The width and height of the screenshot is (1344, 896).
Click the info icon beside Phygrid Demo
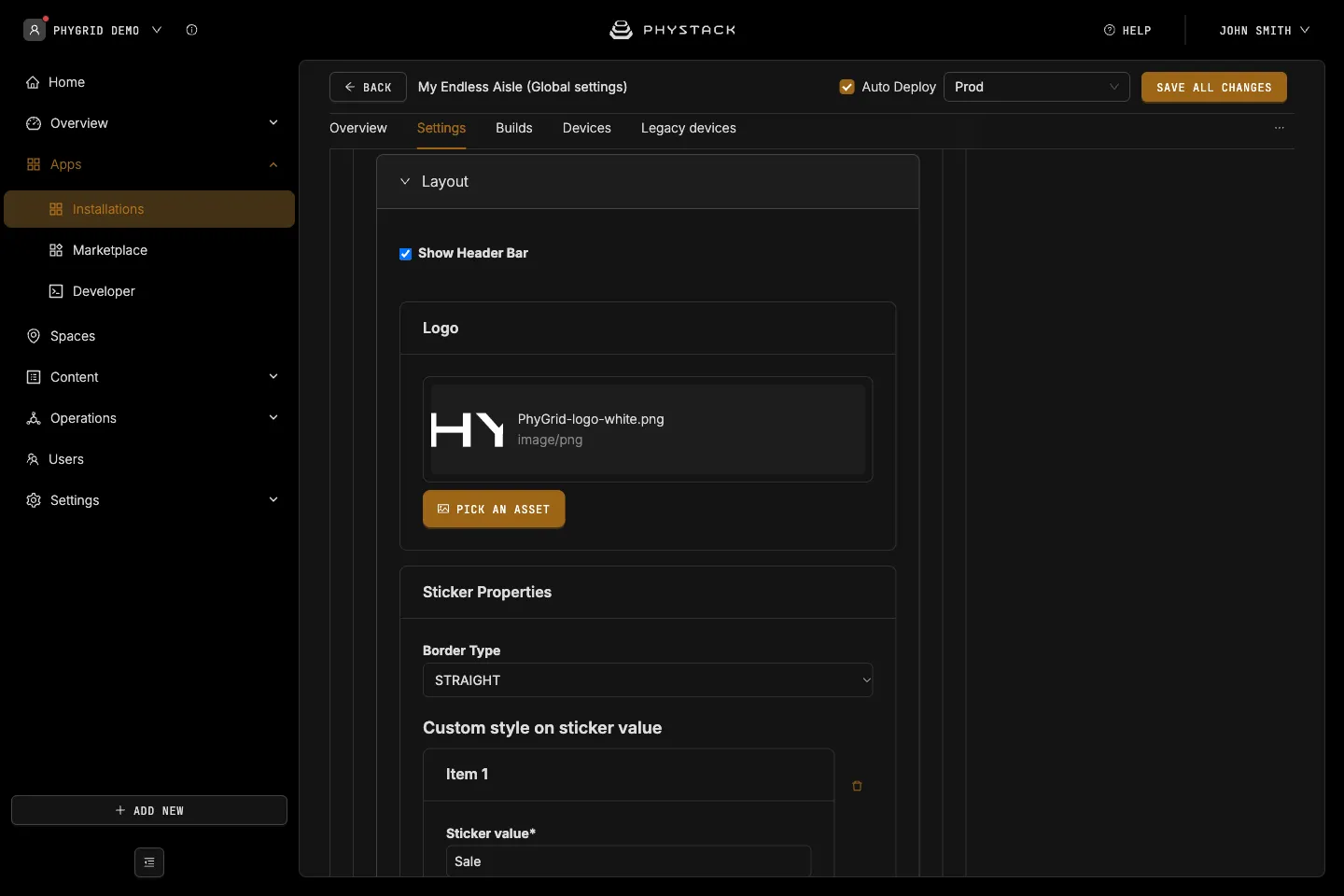point(191,30)
